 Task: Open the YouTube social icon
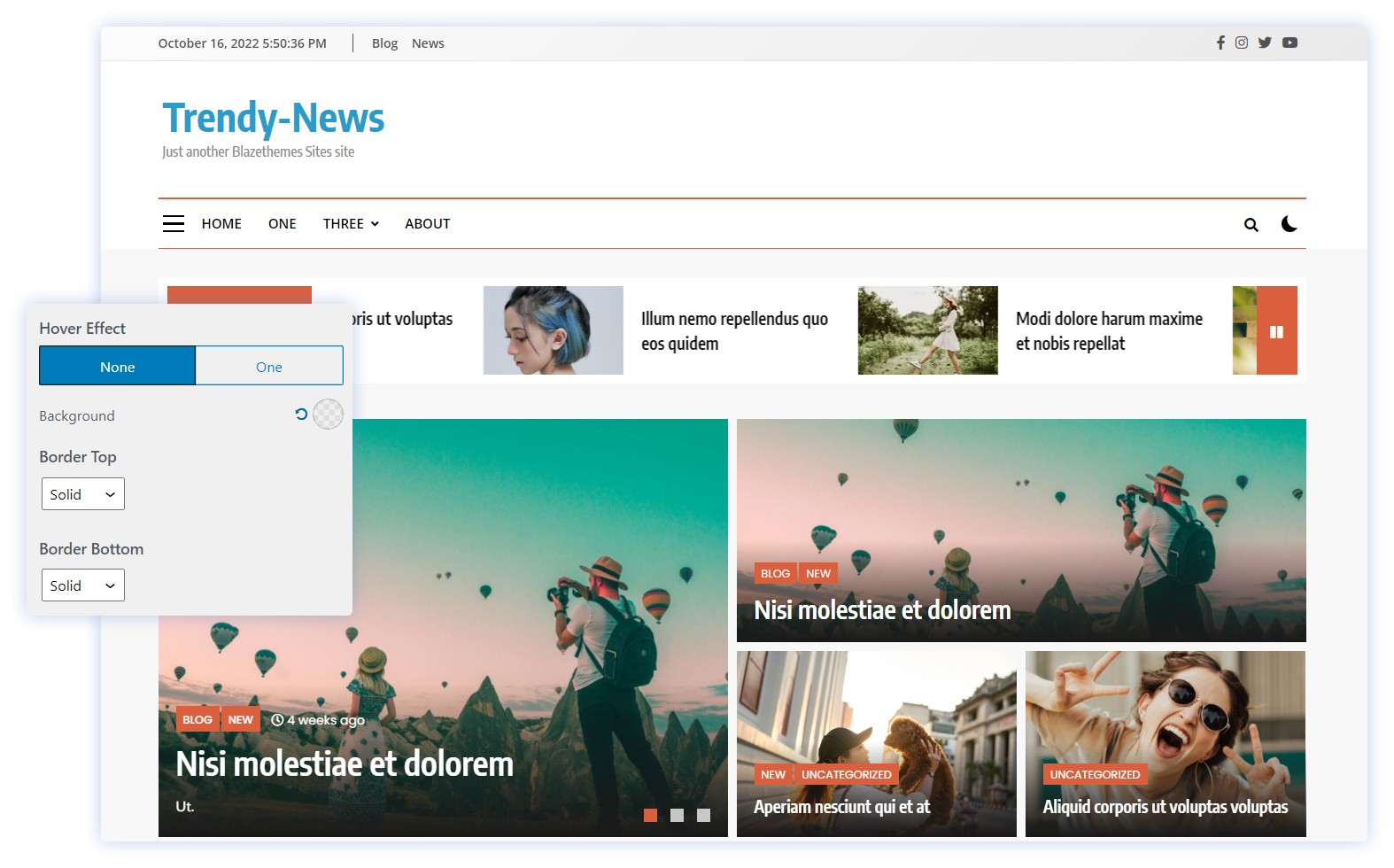(x=1289, y=43)
